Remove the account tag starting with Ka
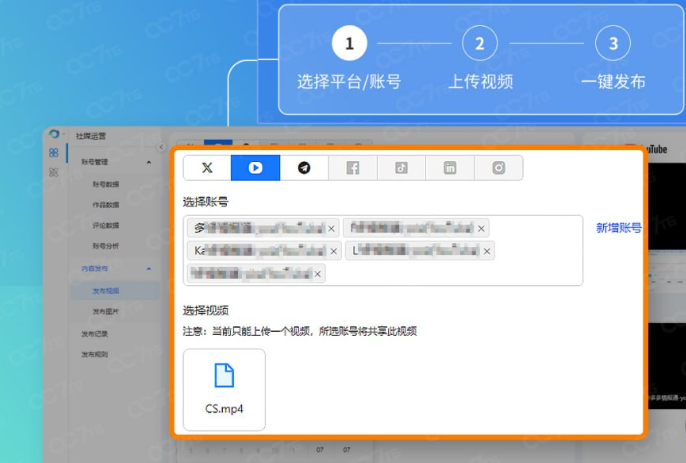Image resolution: width=686 pixels, height=463 pixels. (x=333, y=251)
